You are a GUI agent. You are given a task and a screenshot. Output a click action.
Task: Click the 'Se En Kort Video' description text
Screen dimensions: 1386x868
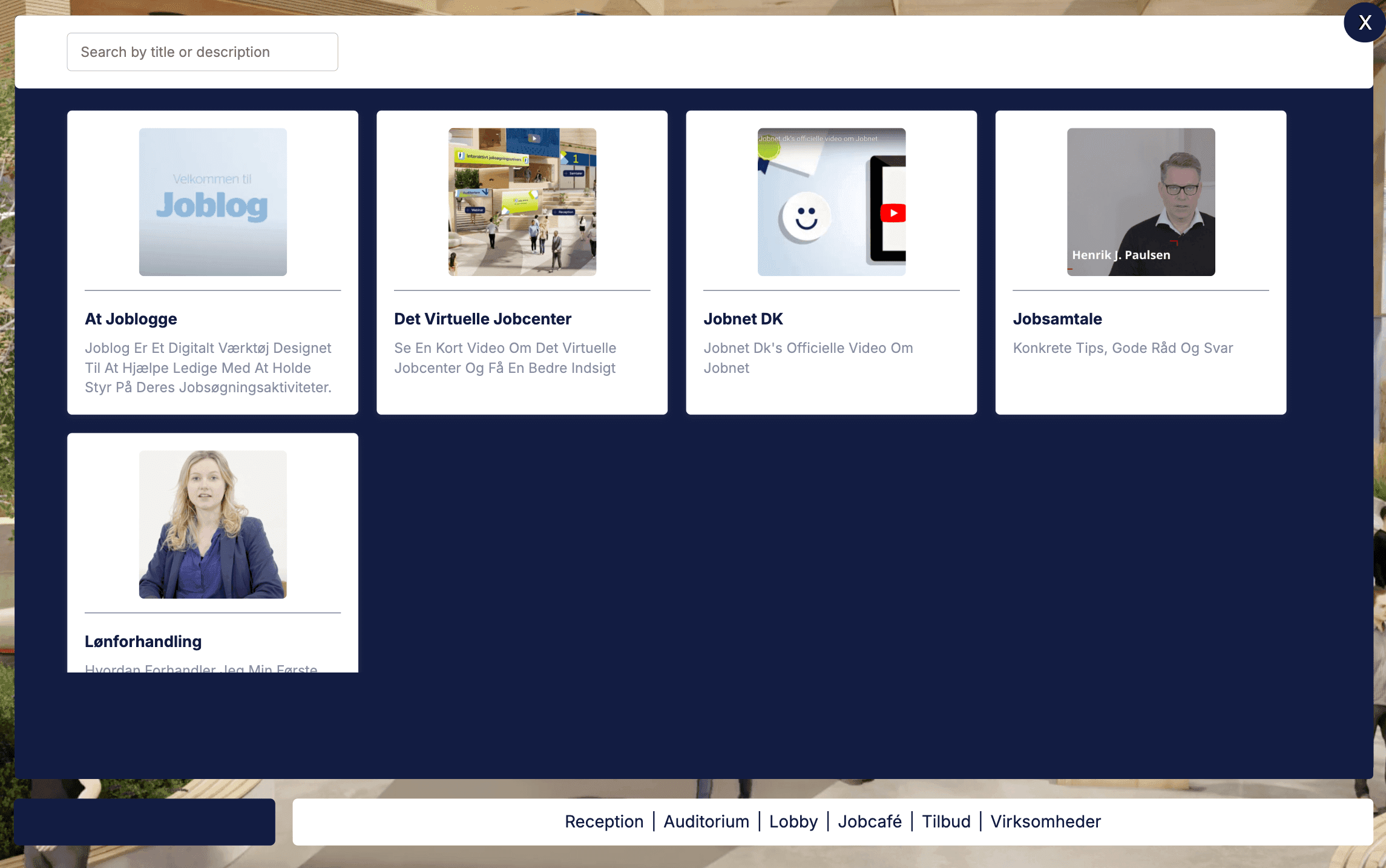coord(505,358)
